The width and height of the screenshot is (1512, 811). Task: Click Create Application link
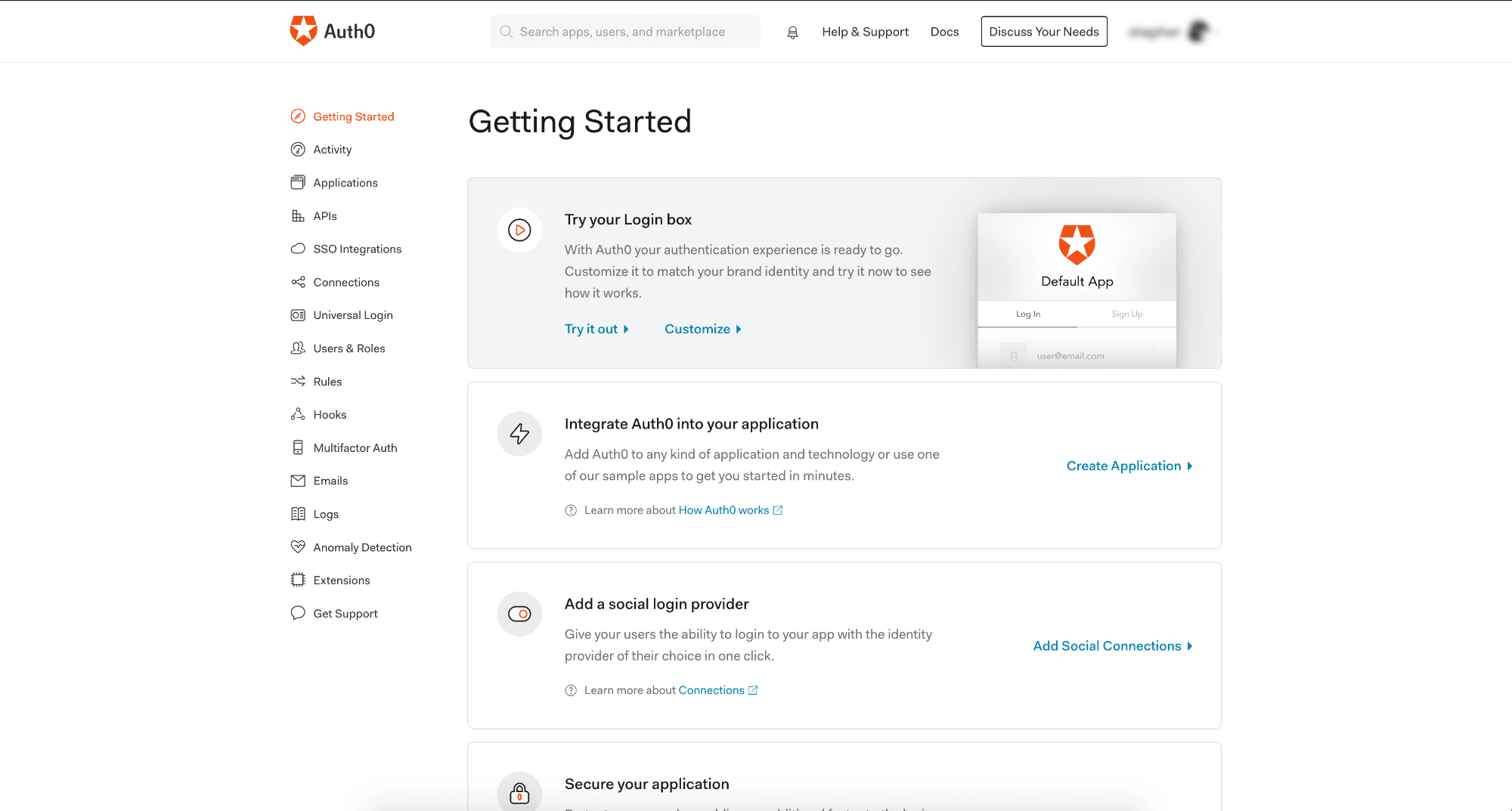click(1129, 466)
